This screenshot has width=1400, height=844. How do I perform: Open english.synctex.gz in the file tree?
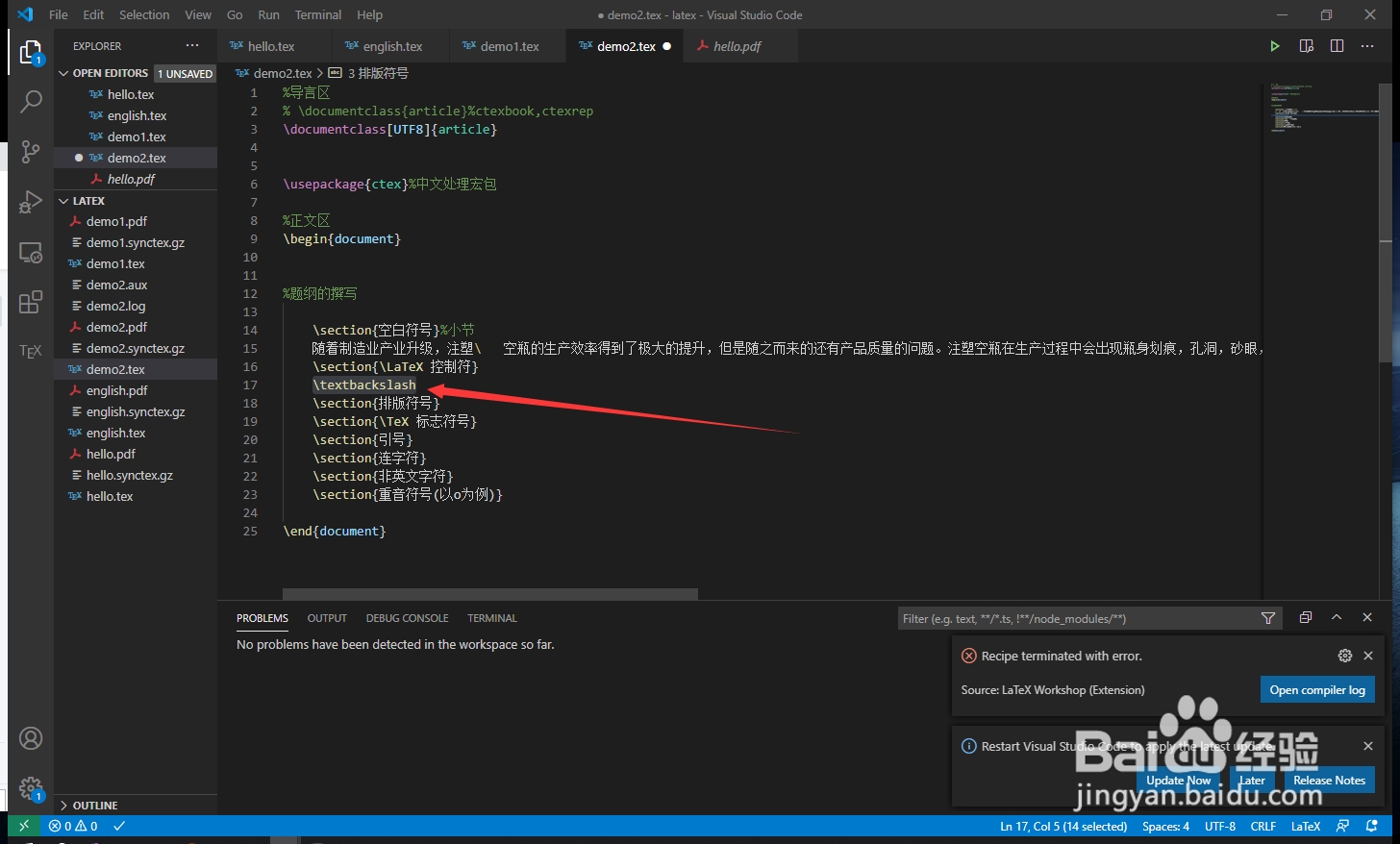(x=136, y=411)
